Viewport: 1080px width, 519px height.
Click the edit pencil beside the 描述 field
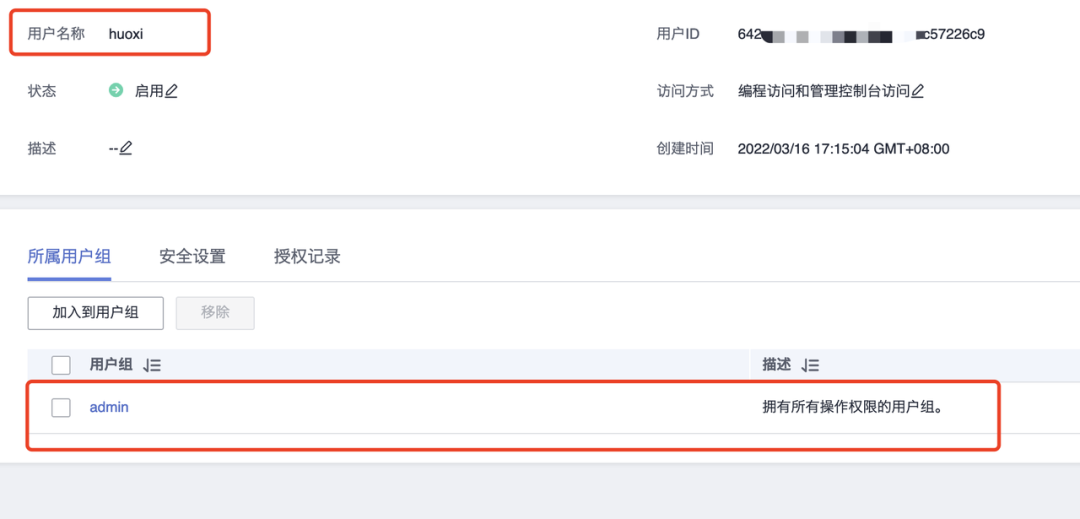pyautogui.click(x=125, y=148)
